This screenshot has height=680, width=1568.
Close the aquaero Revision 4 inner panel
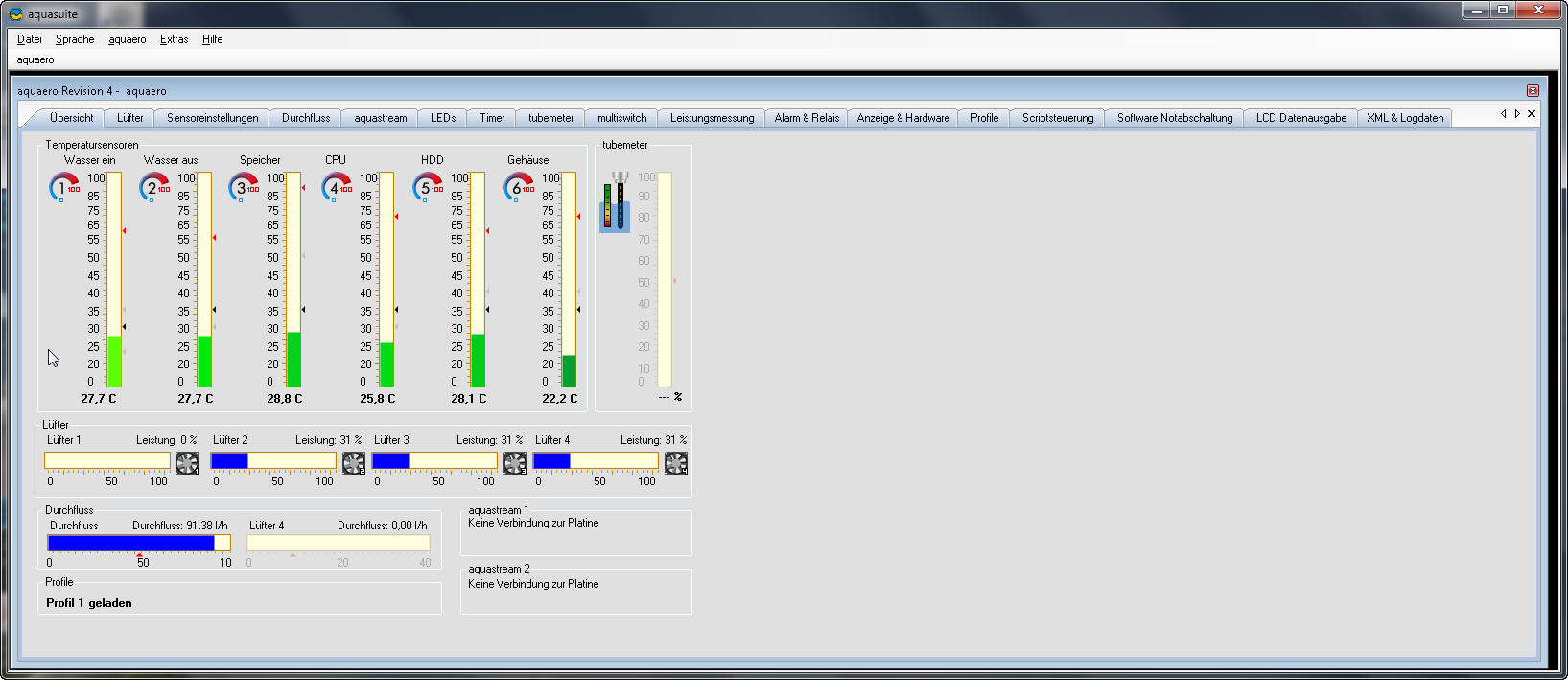coord(1533,91)
